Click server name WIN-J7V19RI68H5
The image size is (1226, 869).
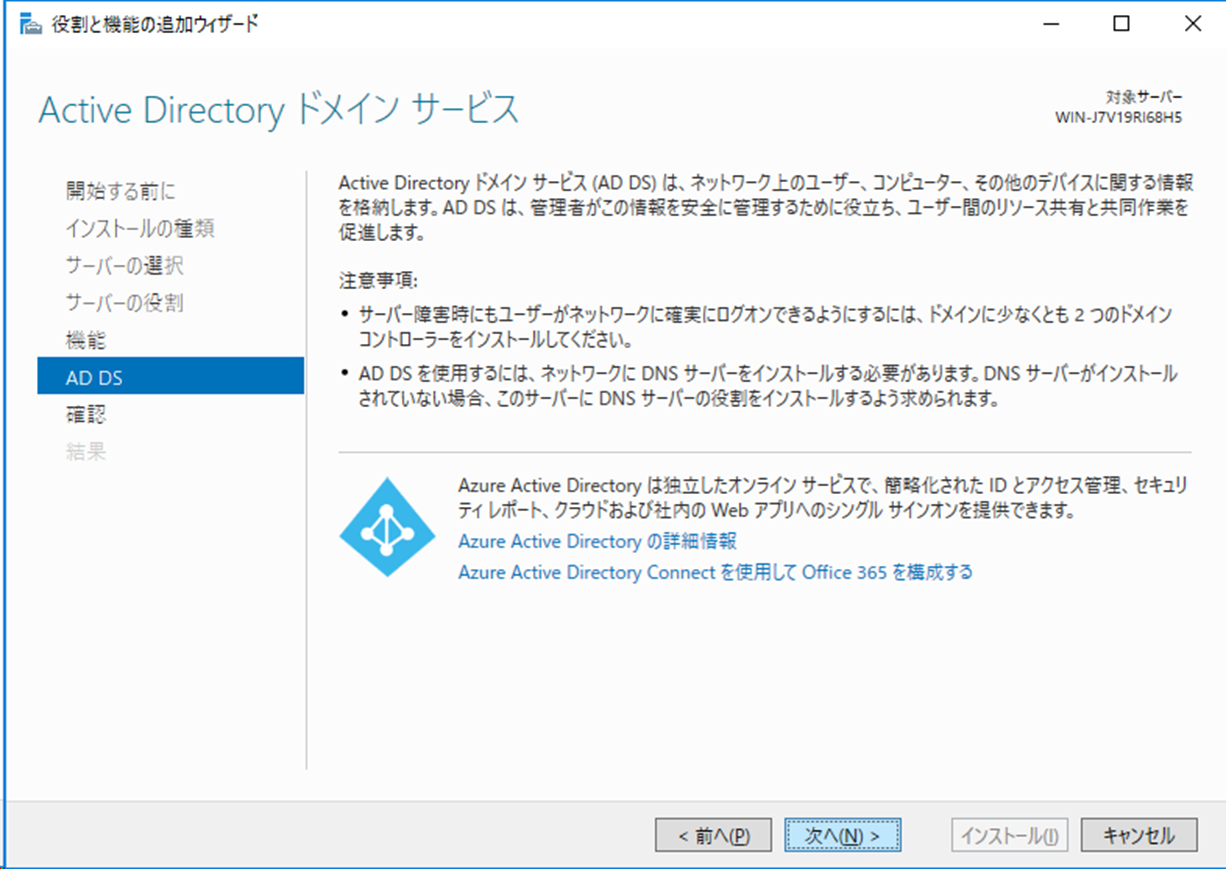pyautogui.click(x=1119, y=117)
